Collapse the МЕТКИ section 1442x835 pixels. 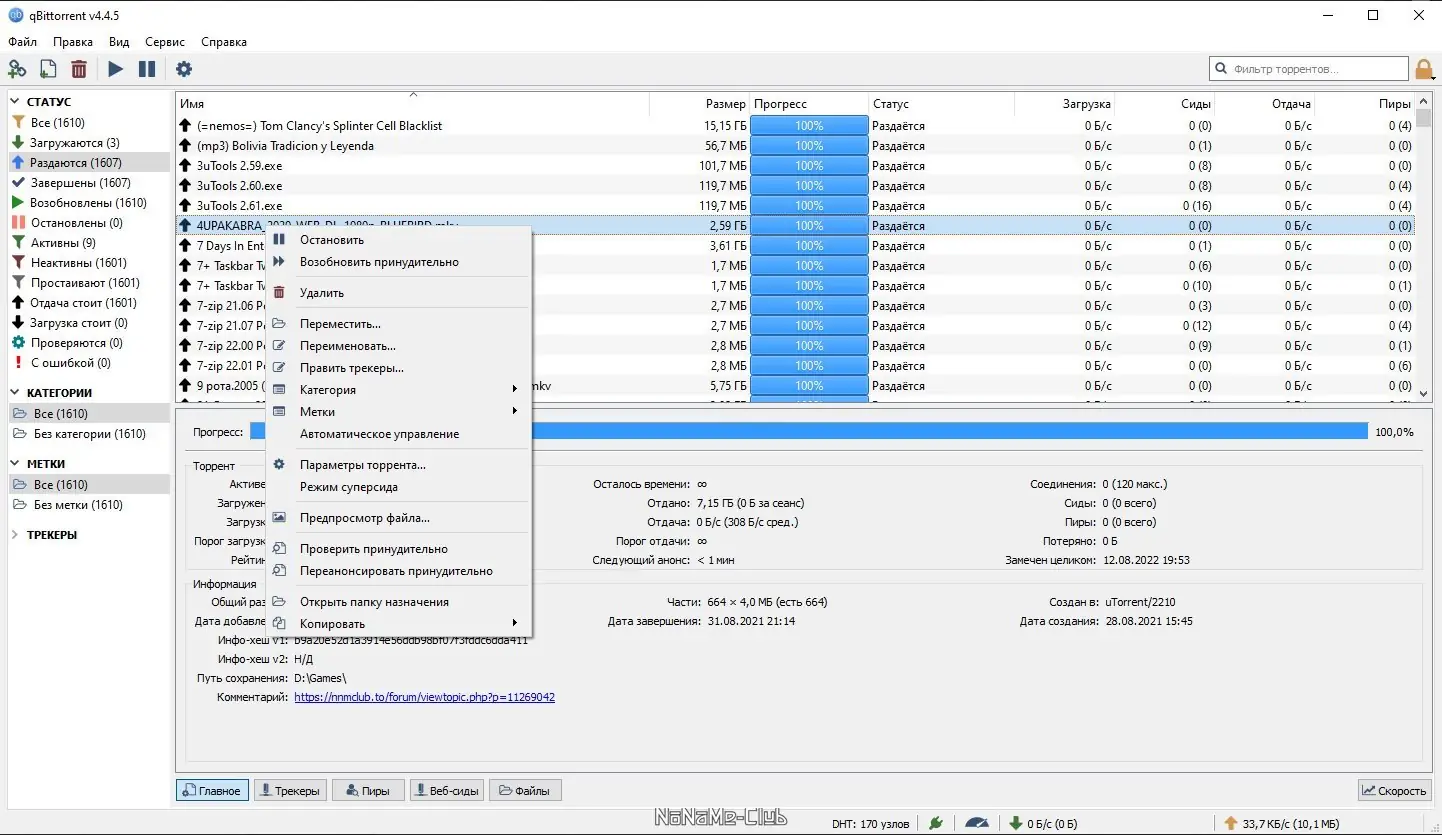pos(16,464)
